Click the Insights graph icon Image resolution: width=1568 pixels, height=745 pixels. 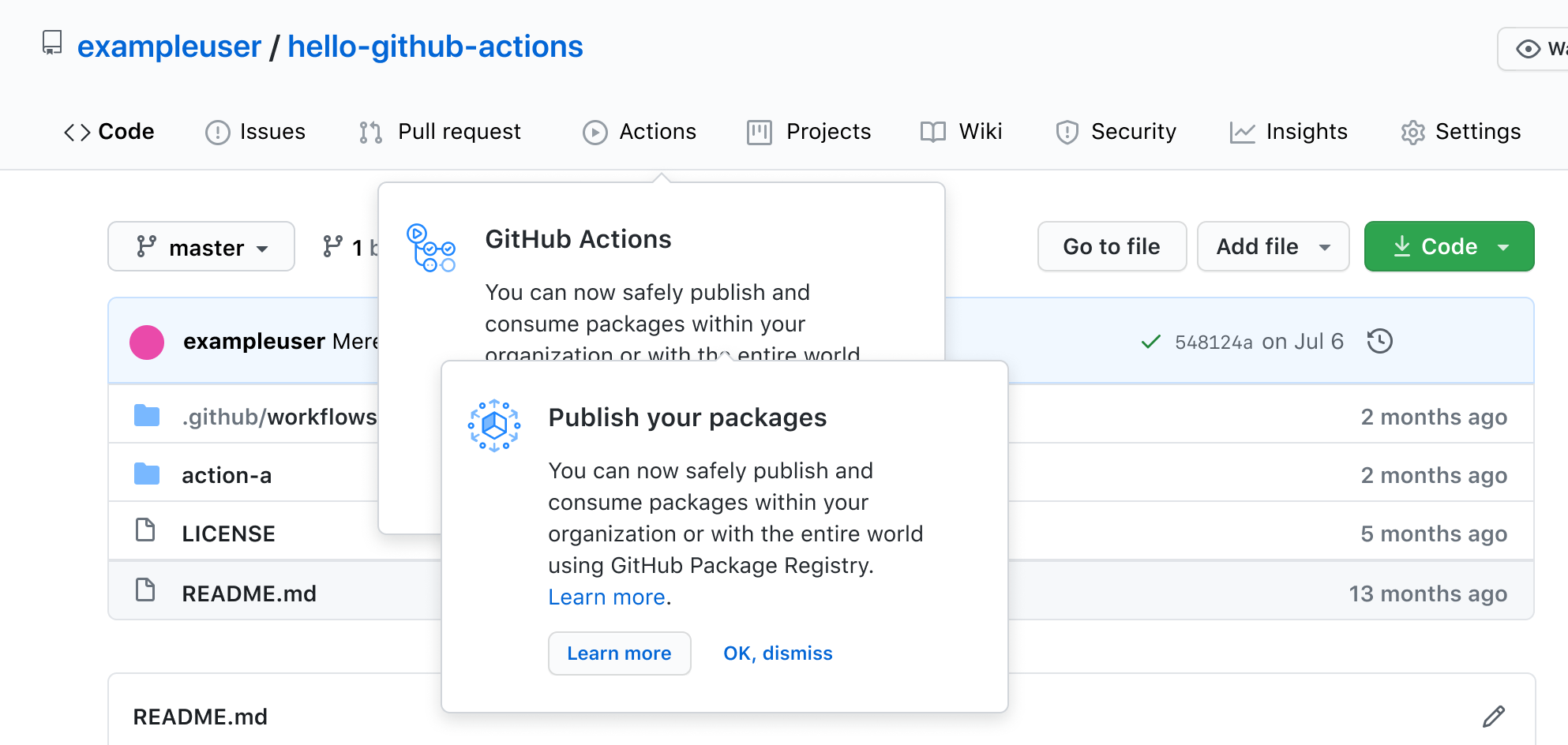coord(1243,133)
